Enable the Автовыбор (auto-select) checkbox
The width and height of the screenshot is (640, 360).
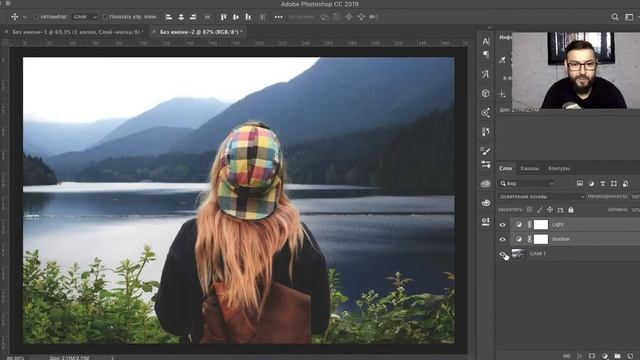tap(36, 17)
